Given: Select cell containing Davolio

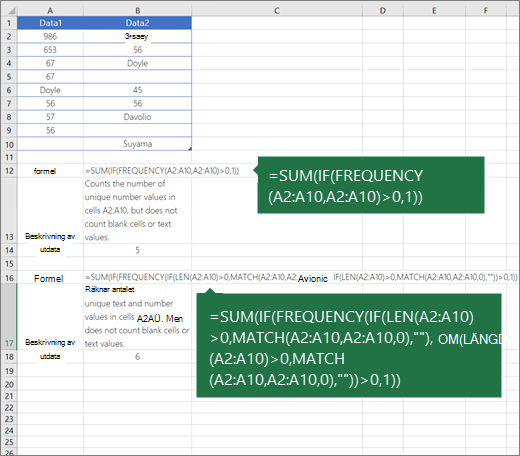Looking at the screenshot, I should [x=137, y=117].
